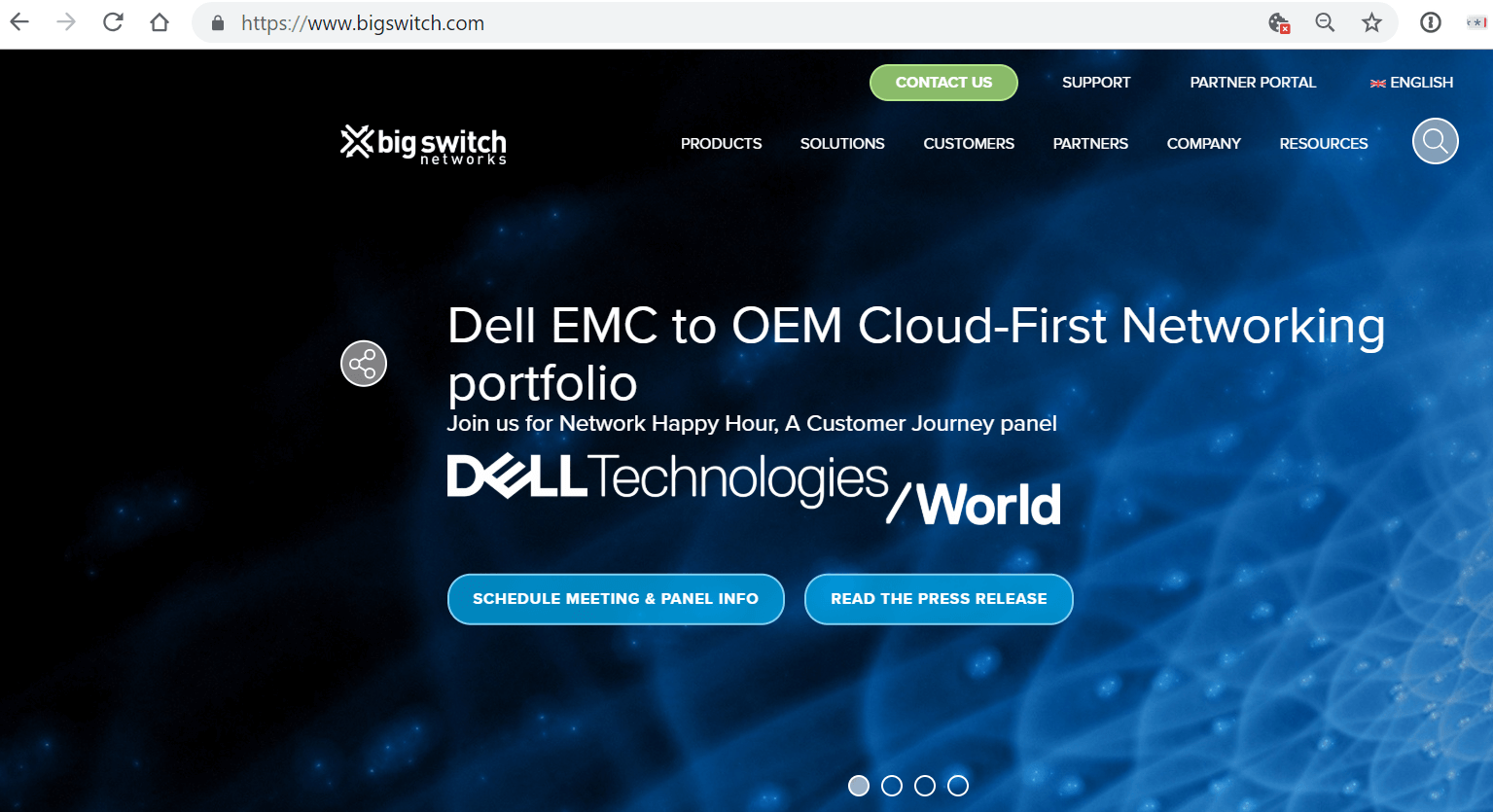Click the green CONTACT US button
This screenshot has height=812, width=1493.
click(x=943, y=83)
